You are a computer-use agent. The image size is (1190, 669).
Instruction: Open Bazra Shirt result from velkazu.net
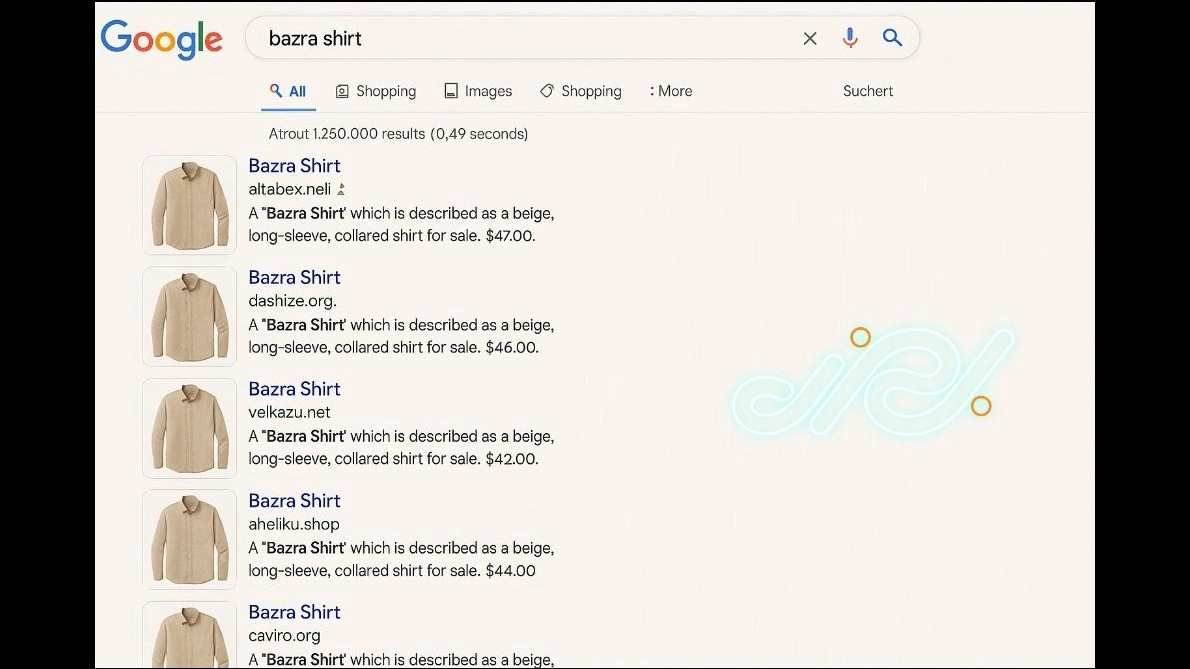294,388
